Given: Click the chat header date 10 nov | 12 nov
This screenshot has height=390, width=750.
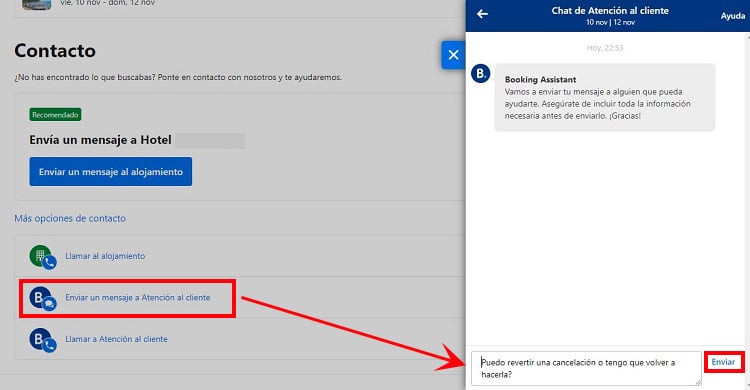Looking at the screenshot, I should 610,22.
